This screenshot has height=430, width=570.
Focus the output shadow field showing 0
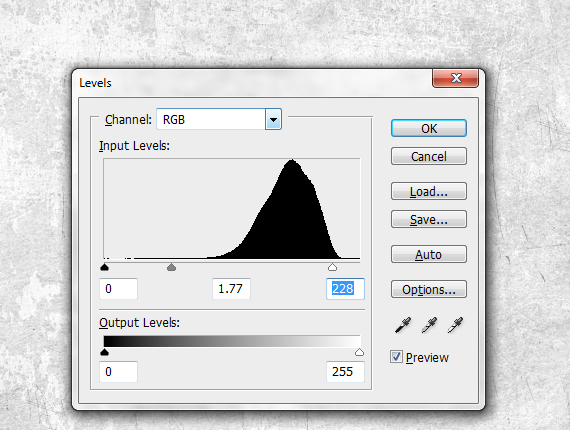coord(119,371)
